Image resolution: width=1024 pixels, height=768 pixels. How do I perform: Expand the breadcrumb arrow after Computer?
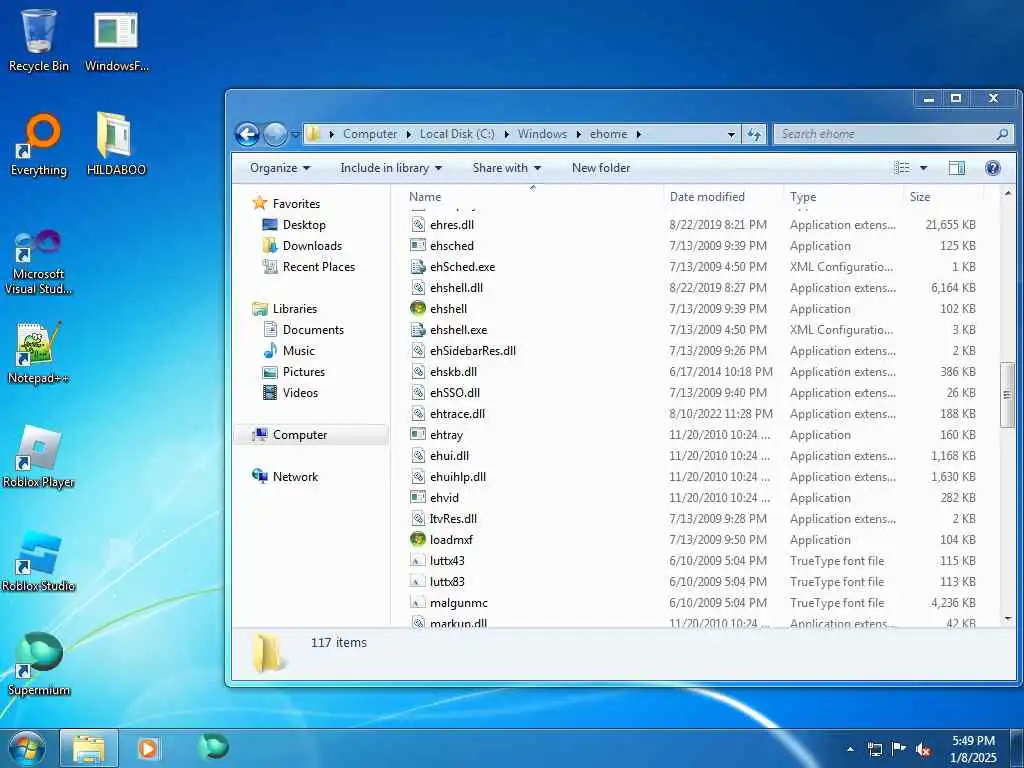pos(409,135)
